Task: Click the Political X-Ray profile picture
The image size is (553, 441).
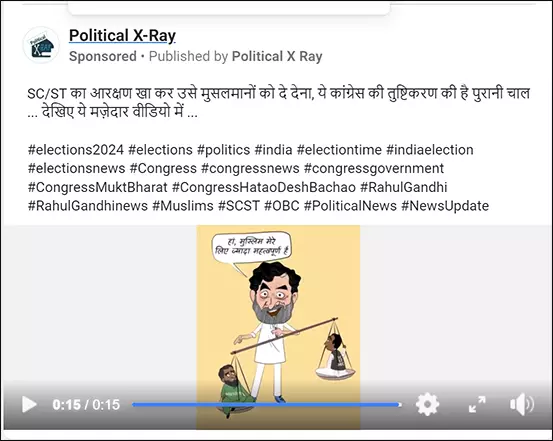Action: click(41, 45)
